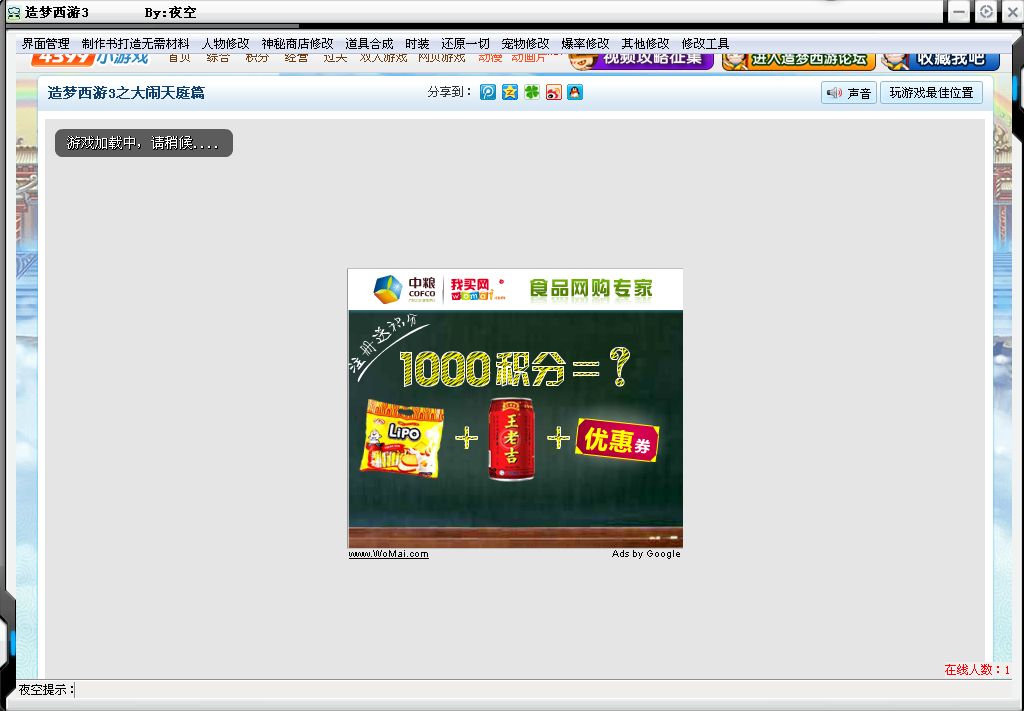
Task: Click the 分享到 label
Action: tap(449, 92)
